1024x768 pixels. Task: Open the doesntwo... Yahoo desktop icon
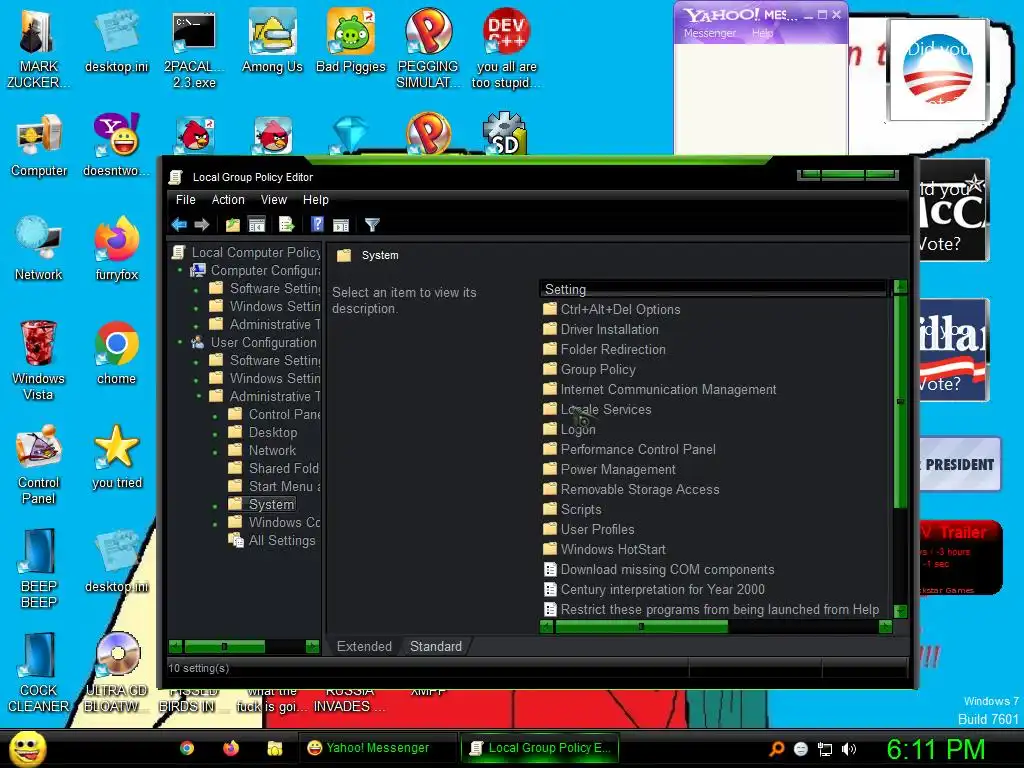tap(116, 146)
